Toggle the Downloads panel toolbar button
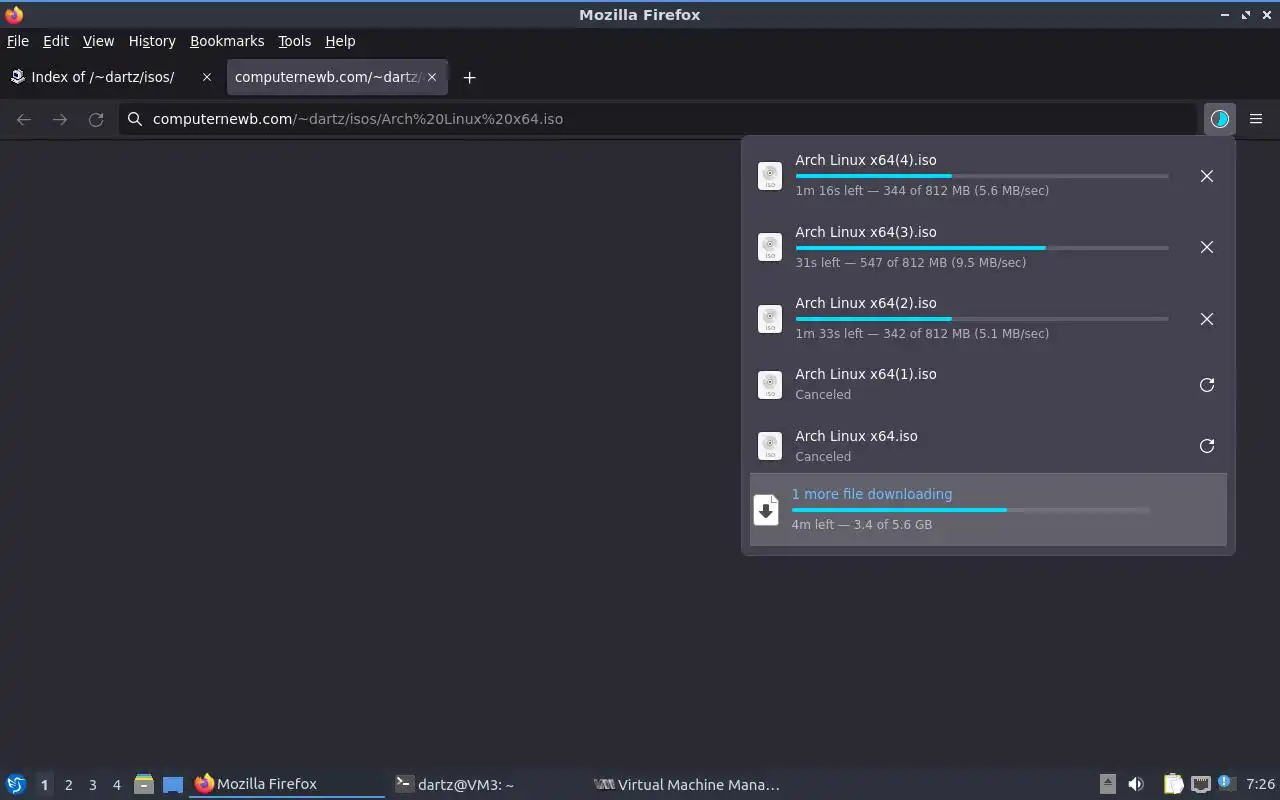 (x=1219, y=119)
